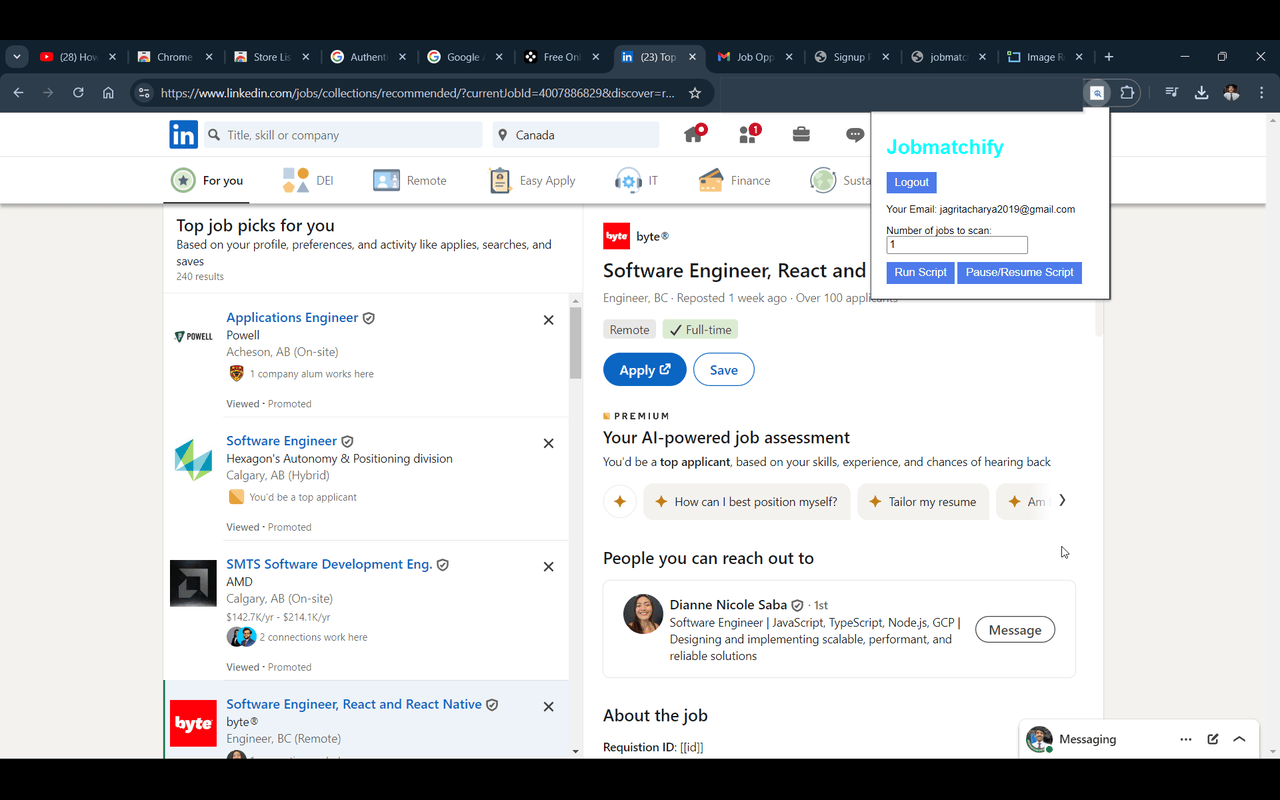Click the job list scrollbar thumb
1280x800 pixels.
[575, 343]
